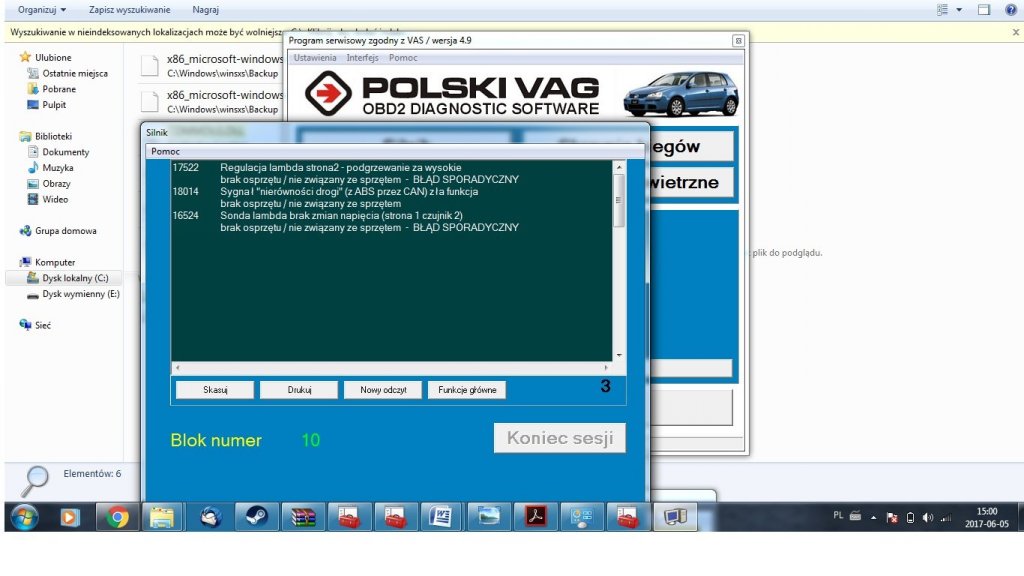Screen dimensions: 1024x576
Task: Dismiss the yellow search info bar
Action: tap(1016, 32)
